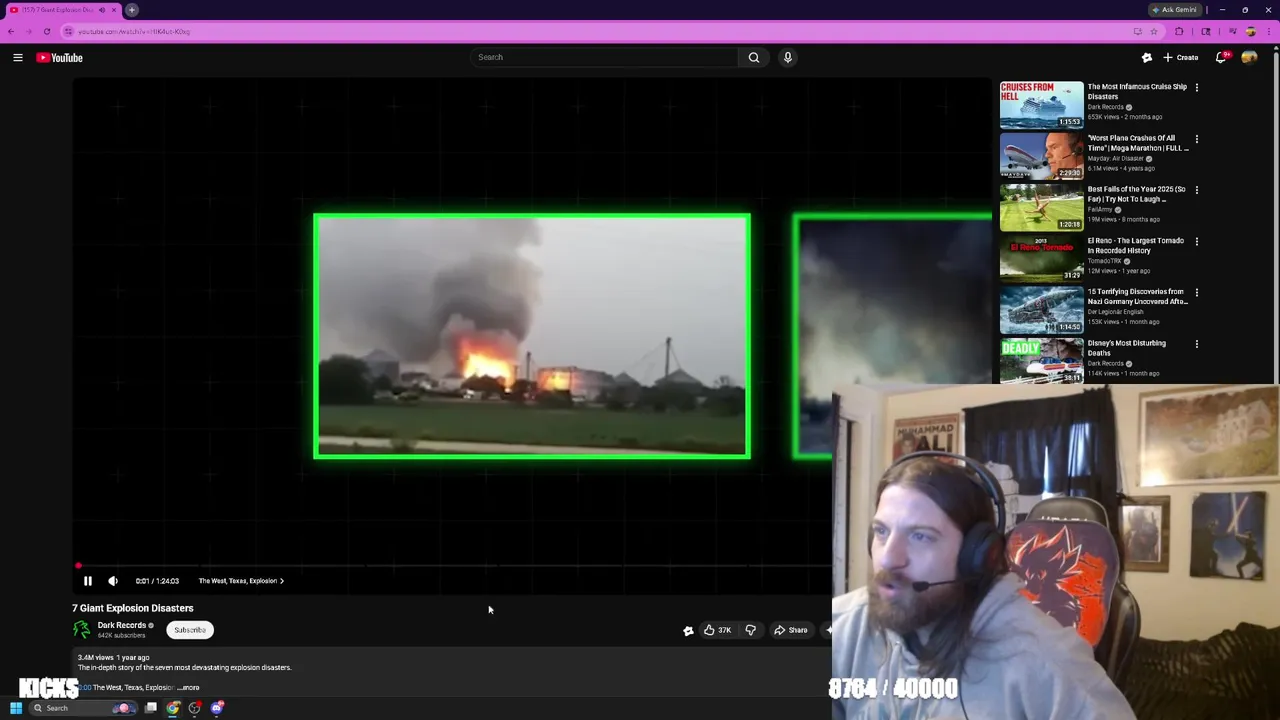Click the Dark Records channel avatar
1280x720 pixels.
[82, 629]
